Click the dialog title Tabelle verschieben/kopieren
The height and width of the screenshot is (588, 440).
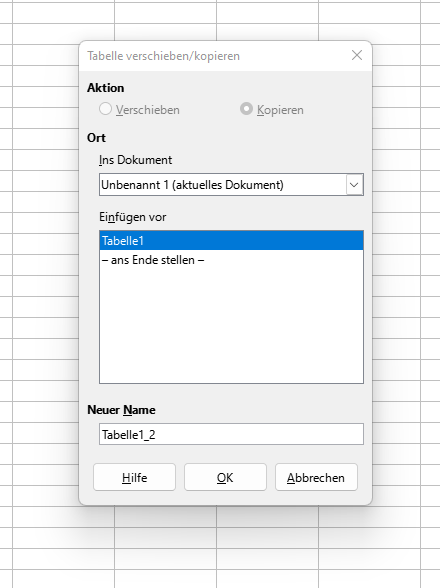click(163, 56)
